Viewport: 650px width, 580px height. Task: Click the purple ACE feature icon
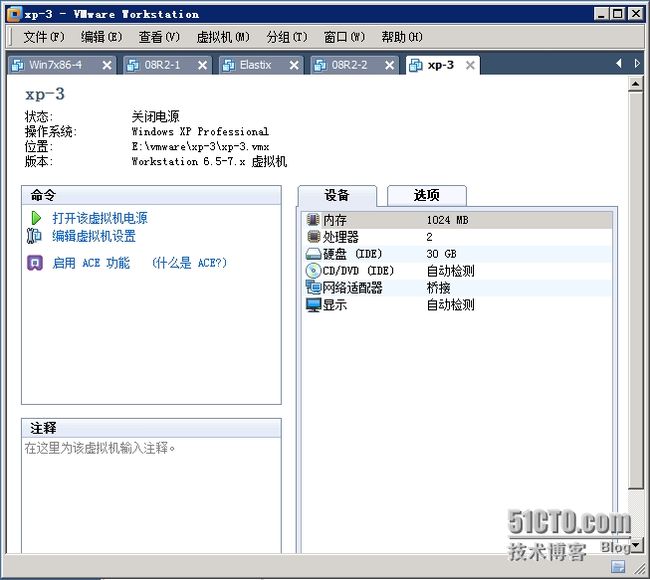coord(35,263)
